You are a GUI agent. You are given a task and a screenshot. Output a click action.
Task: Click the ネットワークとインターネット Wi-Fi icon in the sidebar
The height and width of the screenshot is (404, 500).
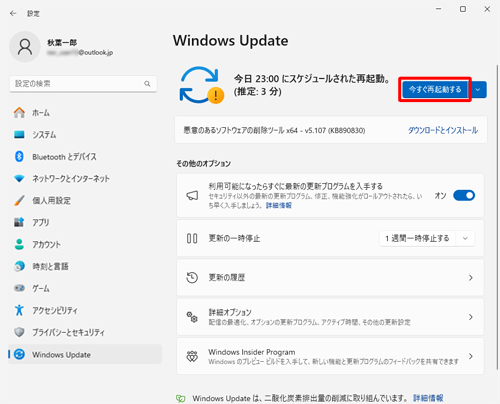click(19, 178)
